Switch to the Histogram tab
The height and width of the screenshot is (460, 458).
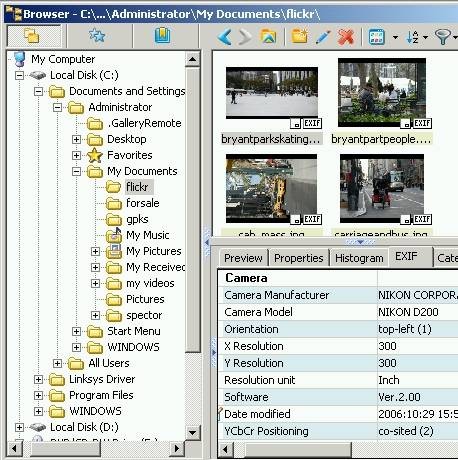(359, 258)
